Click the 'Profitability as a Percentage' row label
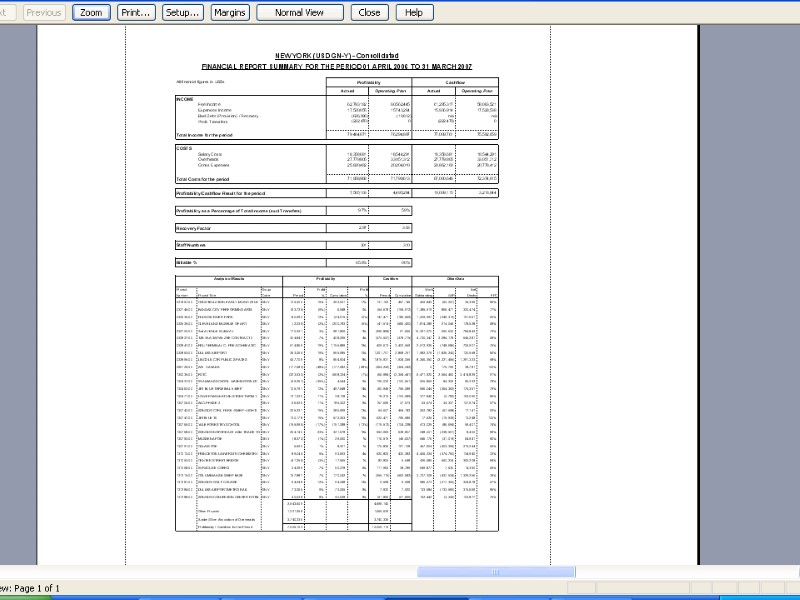 [x=239, y=211]
